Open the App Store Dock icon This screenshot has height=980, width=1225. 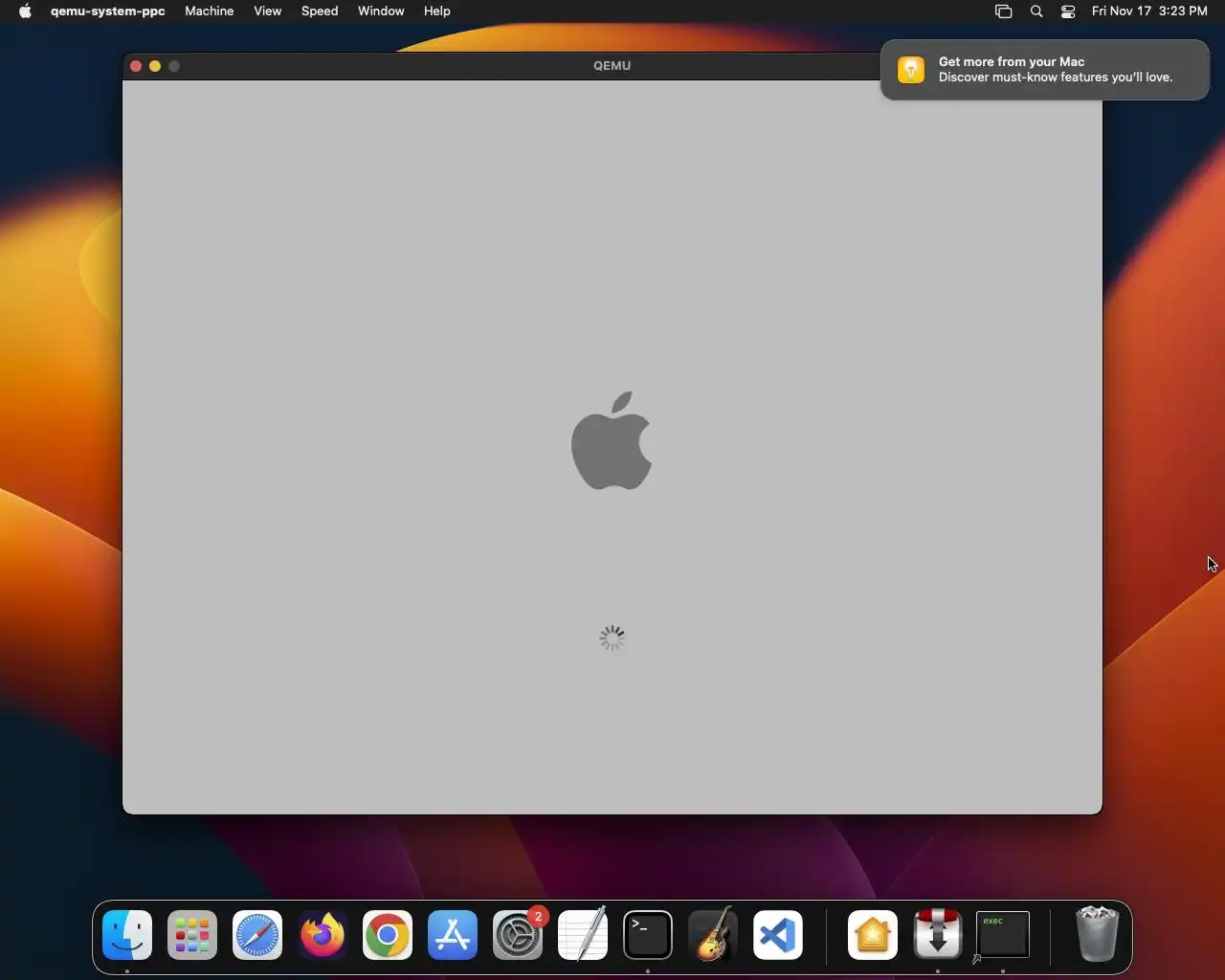coord(453,935)
